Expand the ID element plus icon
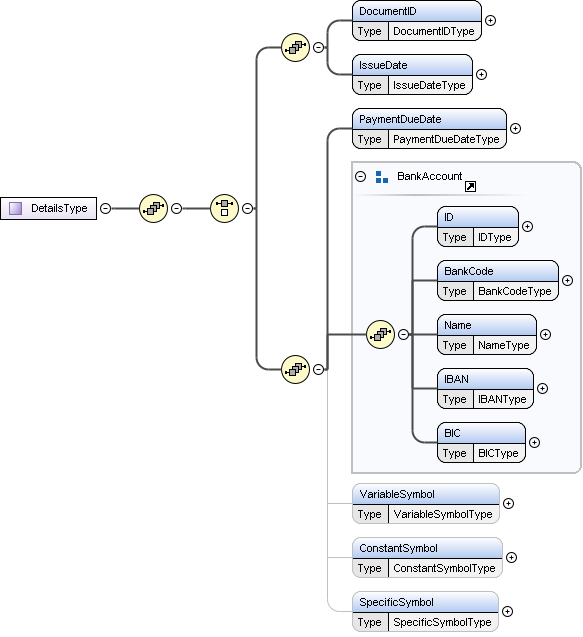The width and height of the screenshot is (583, 637). coord(527,226)
